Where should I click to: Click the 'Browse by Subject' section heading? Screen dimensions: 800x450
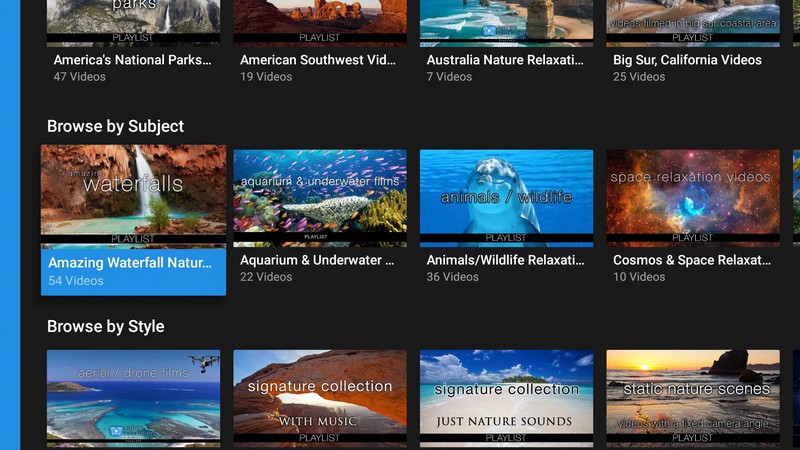point(115,126)
